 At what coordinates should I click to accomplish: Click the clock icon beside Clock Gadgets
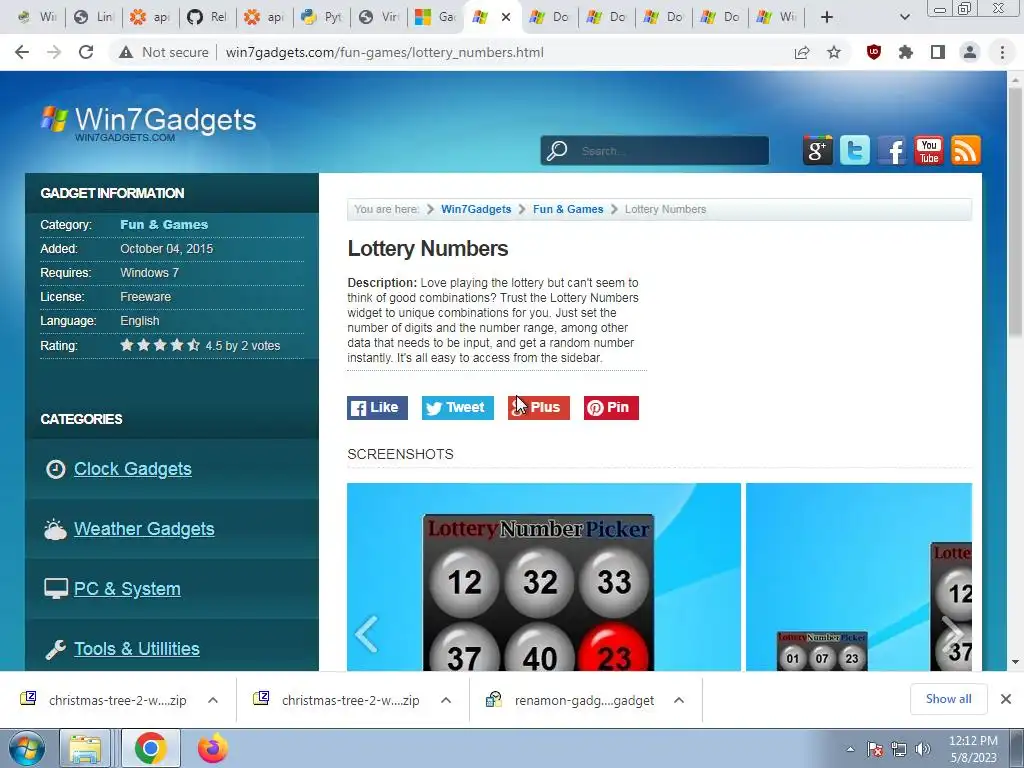pos(56,469)
